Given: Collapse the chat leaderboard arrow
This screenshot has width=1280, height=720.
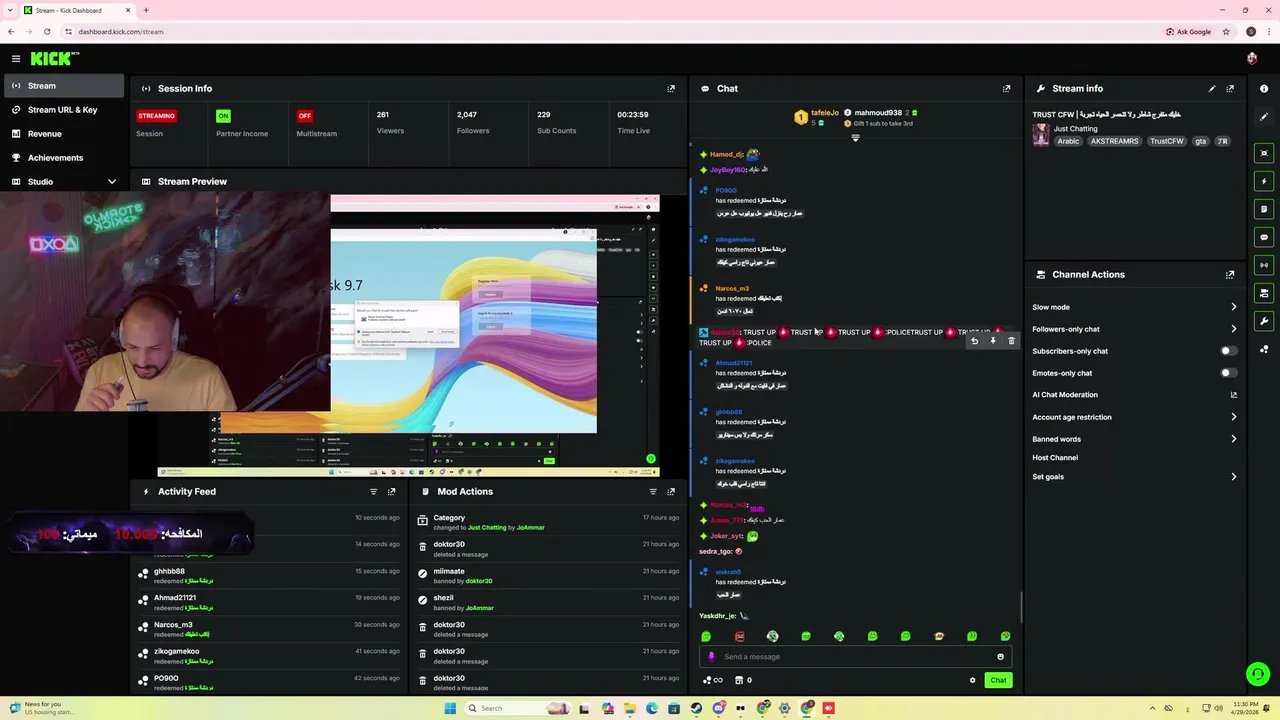Looking at the screenshot, I should pos(855,138).
